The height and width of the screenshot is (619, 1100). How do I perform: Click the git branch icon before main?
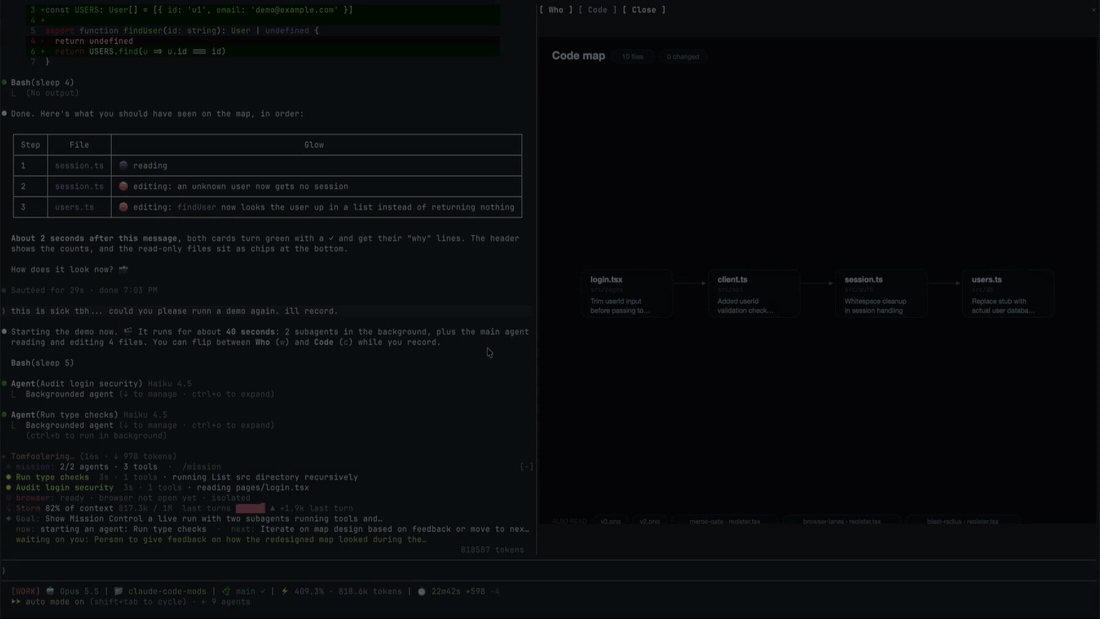[226, 592]
